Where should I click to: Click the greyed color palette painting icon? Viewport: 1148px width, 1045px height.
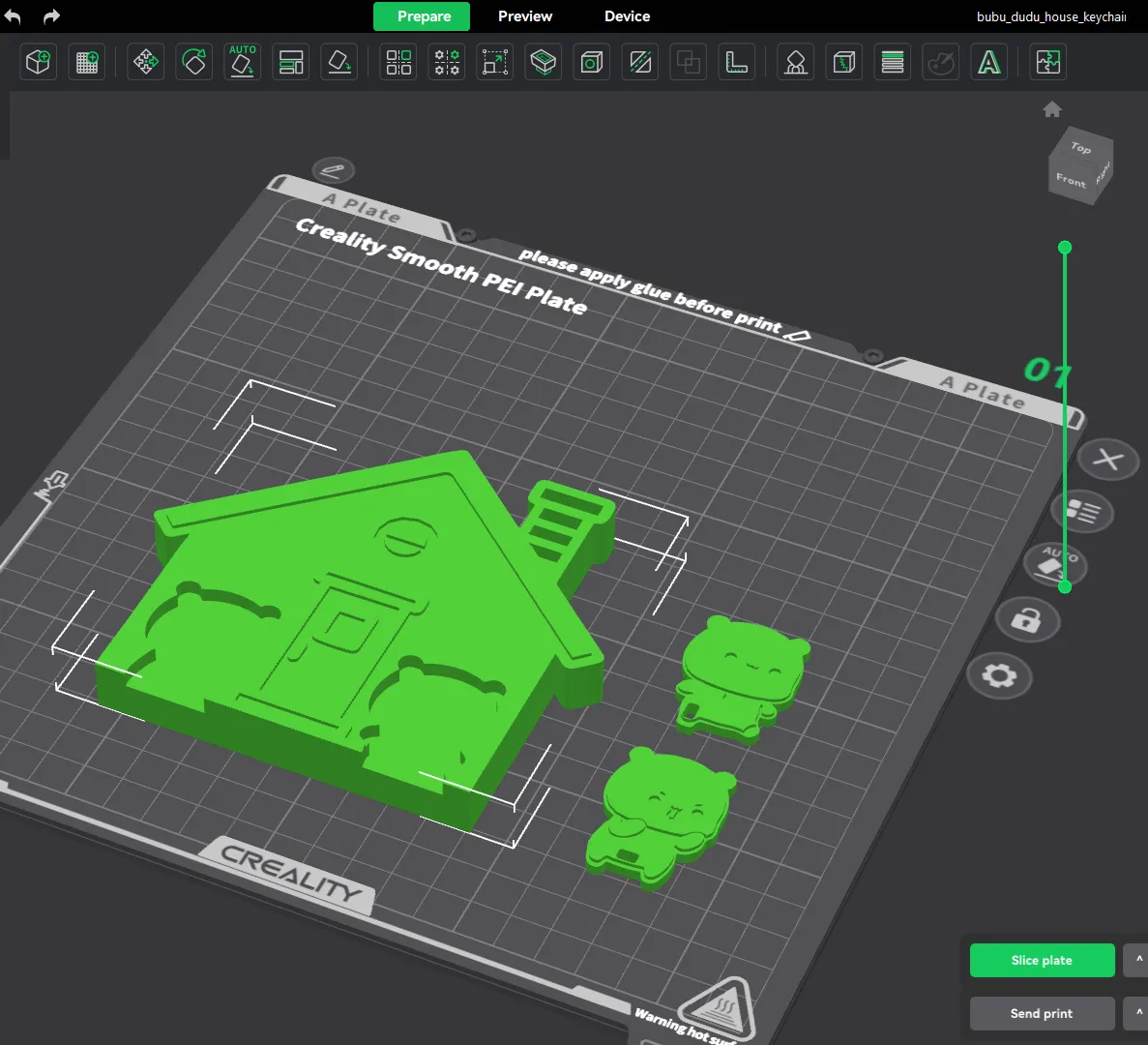(941, 62)
